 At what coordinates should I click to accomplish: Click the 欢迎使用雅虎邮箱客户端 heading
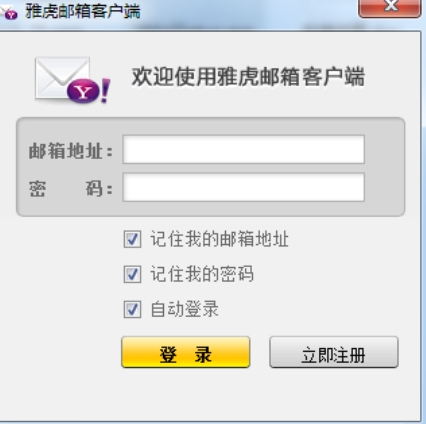point(248,77)
